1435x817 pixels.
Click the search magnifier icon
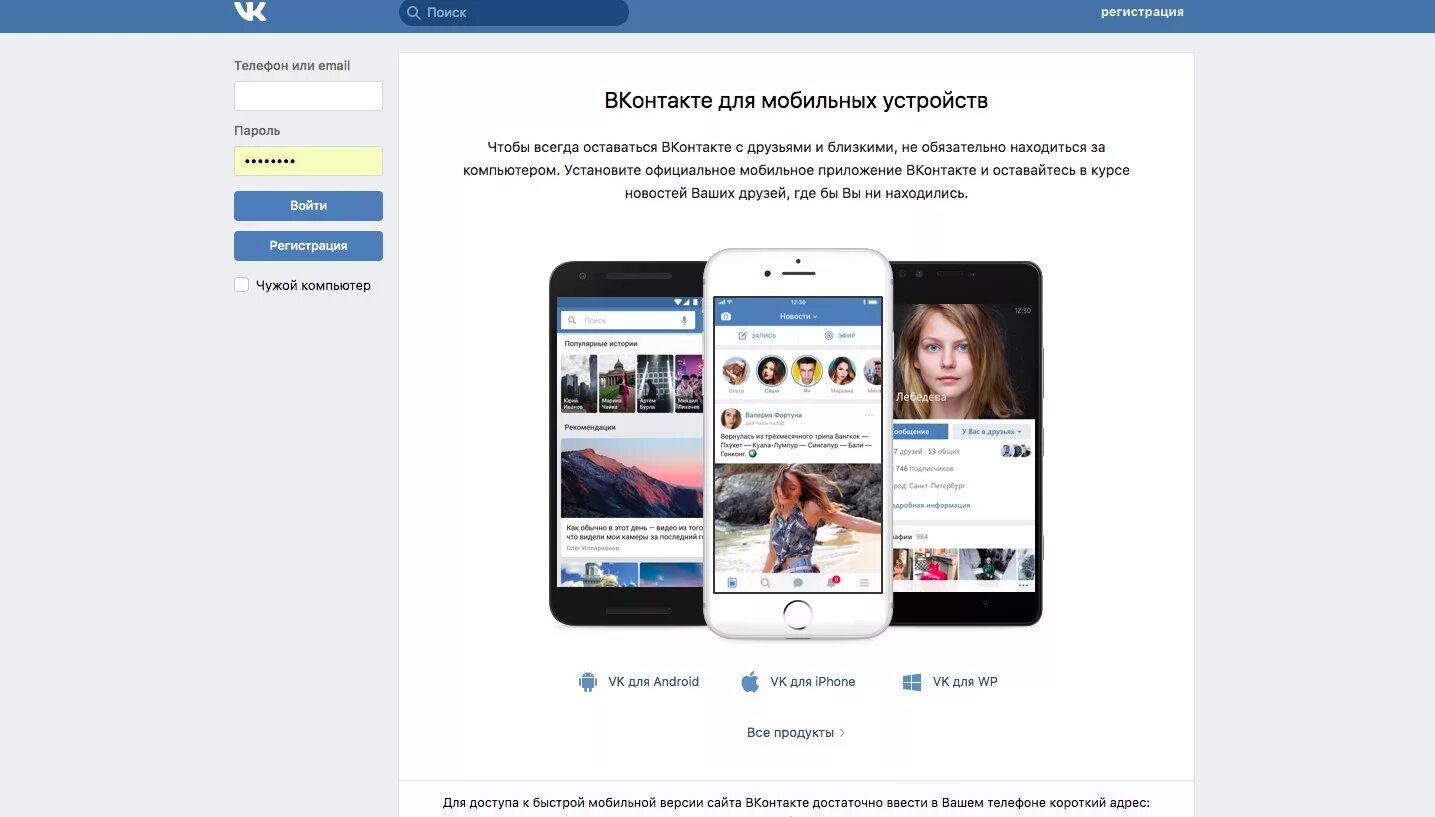pyautogui.click(x=413, y=12)
